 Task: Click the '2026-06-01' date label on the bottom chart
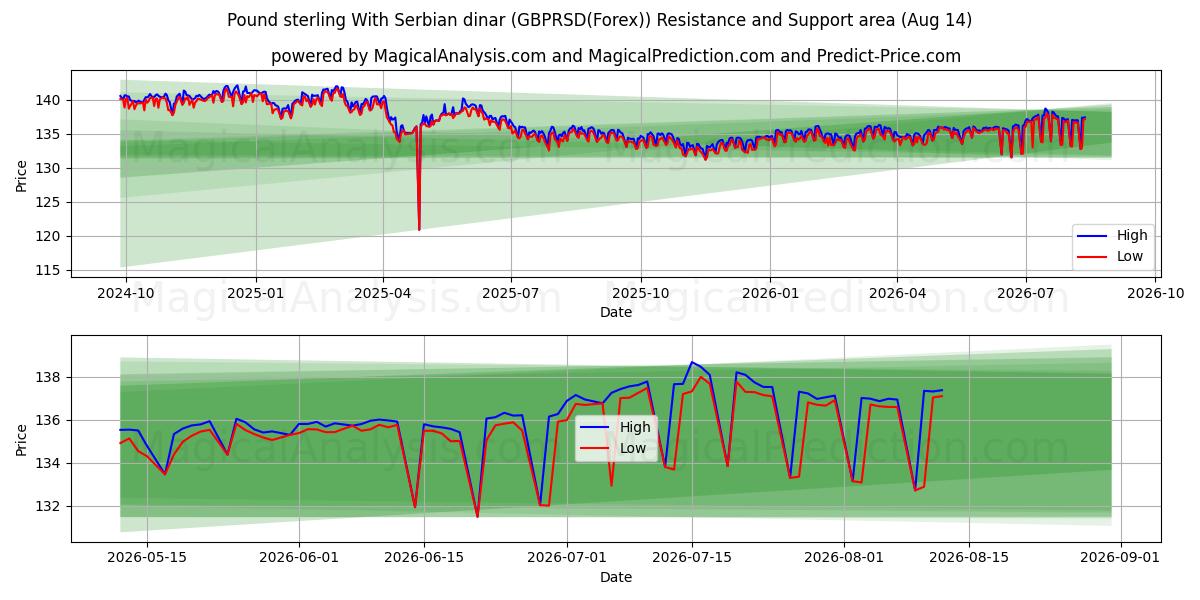tap(300, 558)
